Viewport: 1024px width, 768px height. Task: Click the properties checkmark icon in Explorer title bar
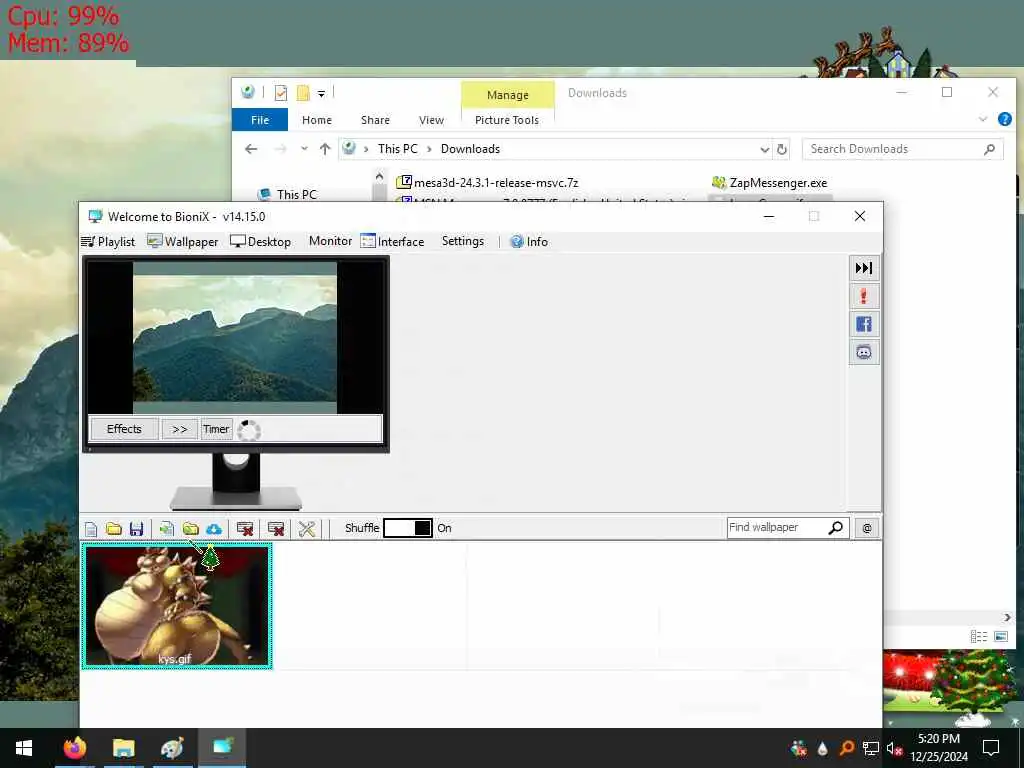tap(281, 93)
